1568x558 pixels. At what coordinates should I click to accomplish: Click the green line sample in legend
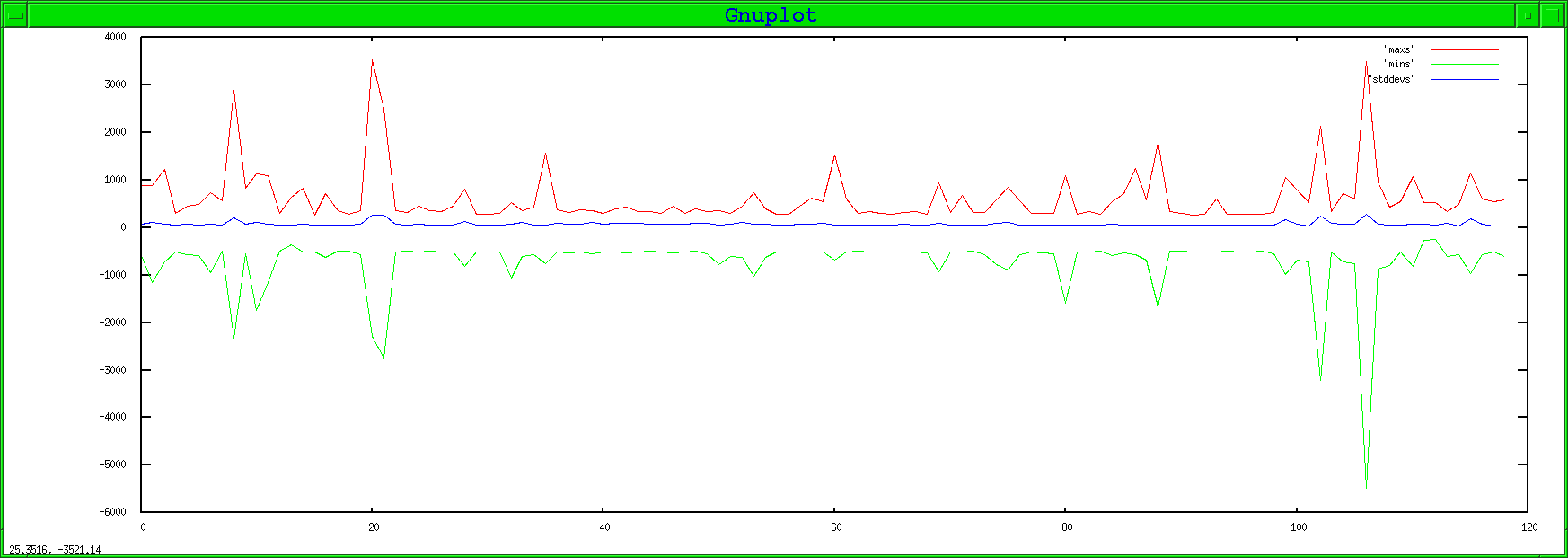tap(1464, 64)
